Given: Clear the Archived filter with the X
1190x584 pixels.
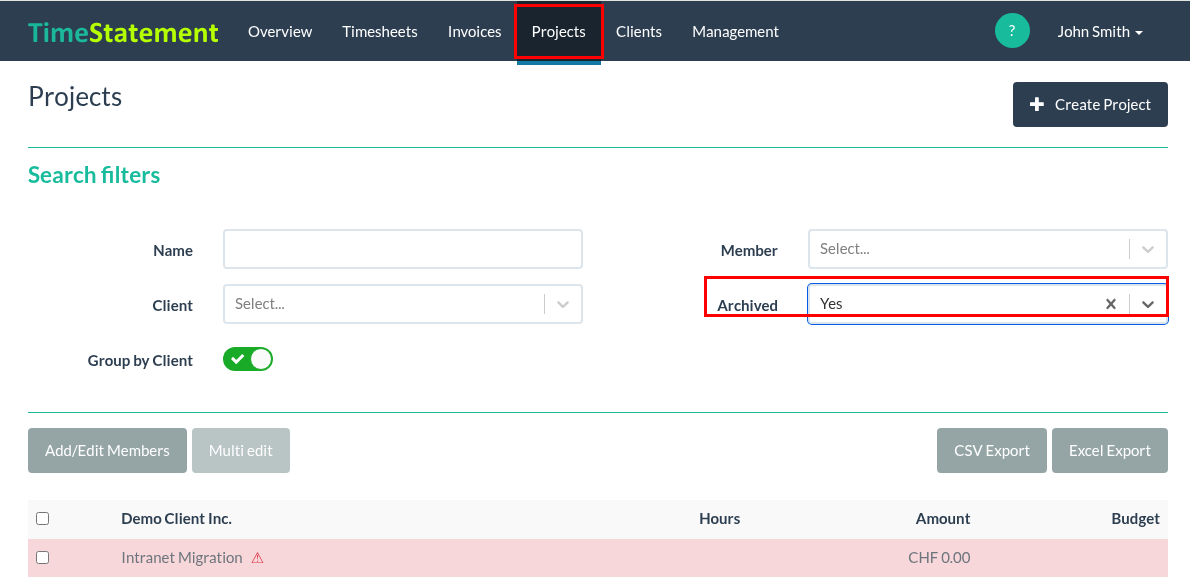Looking at the screenshot, I should 1110,304.
